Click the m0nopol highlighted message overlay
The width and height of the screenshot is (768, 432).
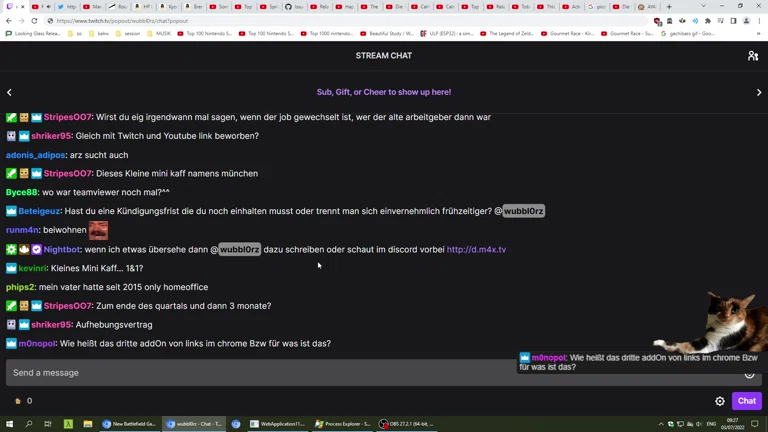point(641,362)
